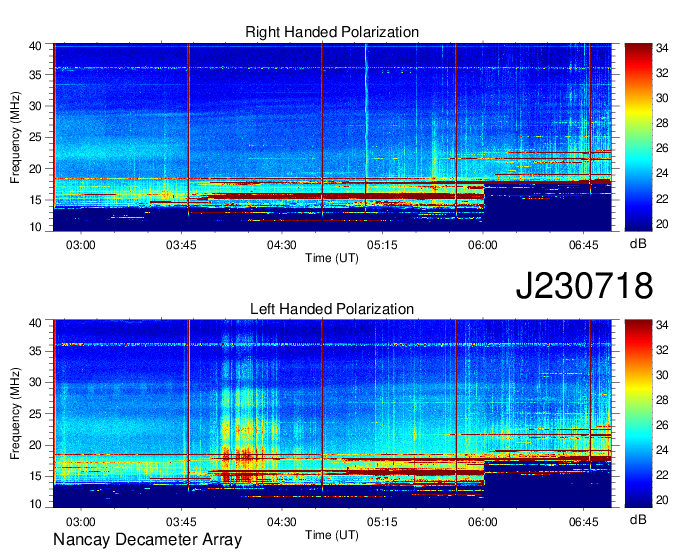The width and height of the screenshot is (680, 552).
Task: Click the 30 MHz tick label on the bottom plot
Action: click(x=35, y=382)
